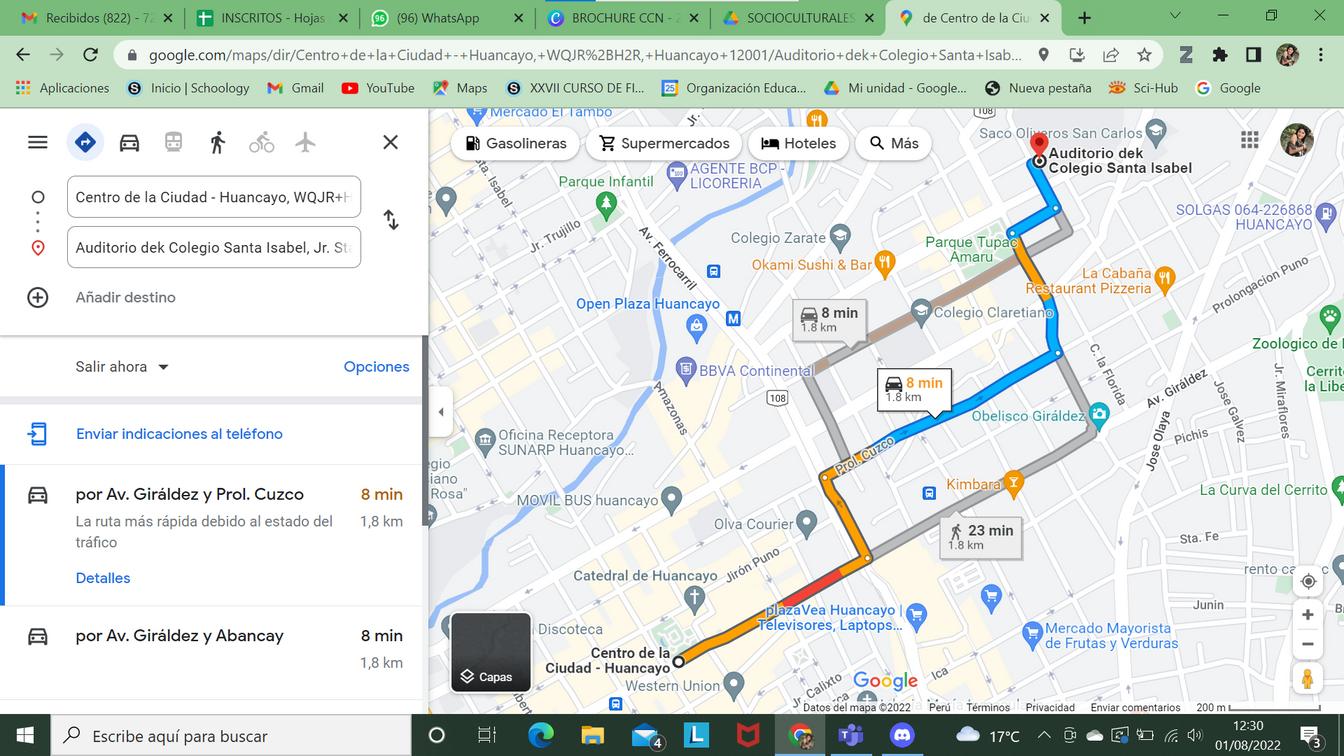The height and width of the screenshot is (756, 1344).
Task: Switch to driving travel mode
Action: coord(129,143)
